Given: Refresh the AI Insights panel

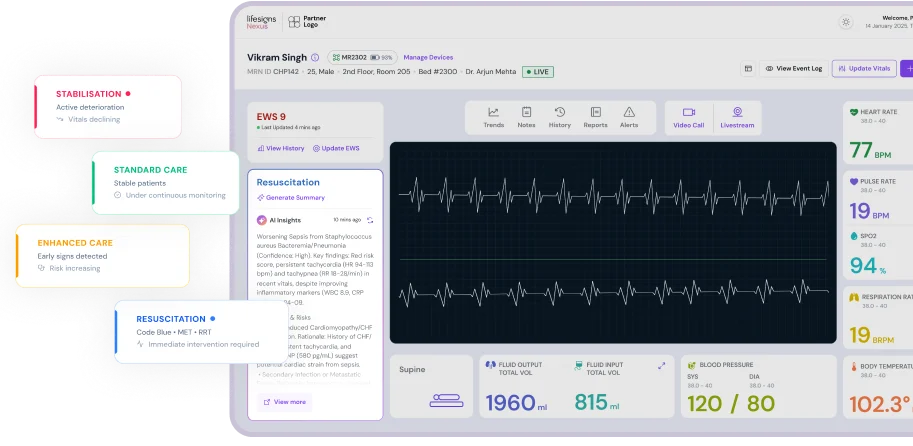Looking at the screenshot, I should click(x=369, y=219).
